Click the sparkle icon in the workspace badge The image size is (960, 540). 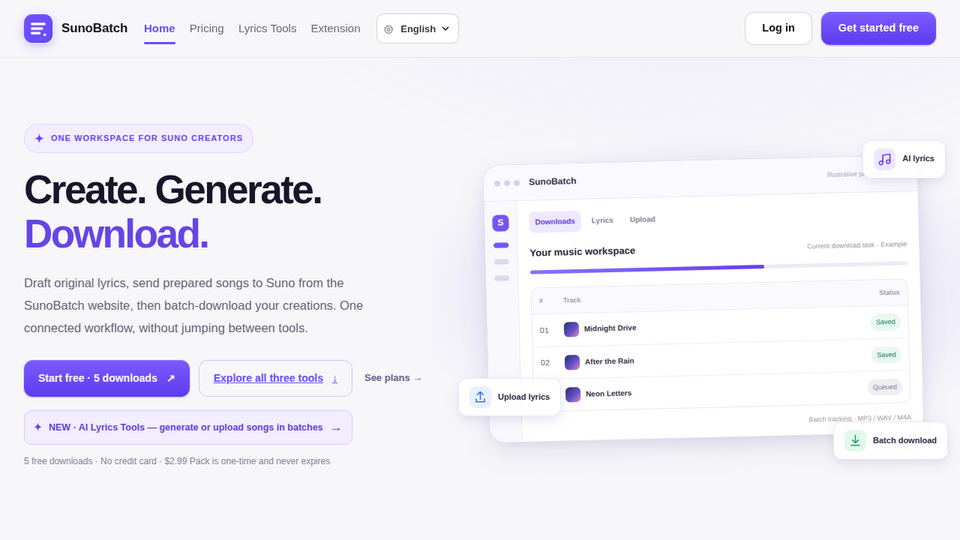point(39,138)
